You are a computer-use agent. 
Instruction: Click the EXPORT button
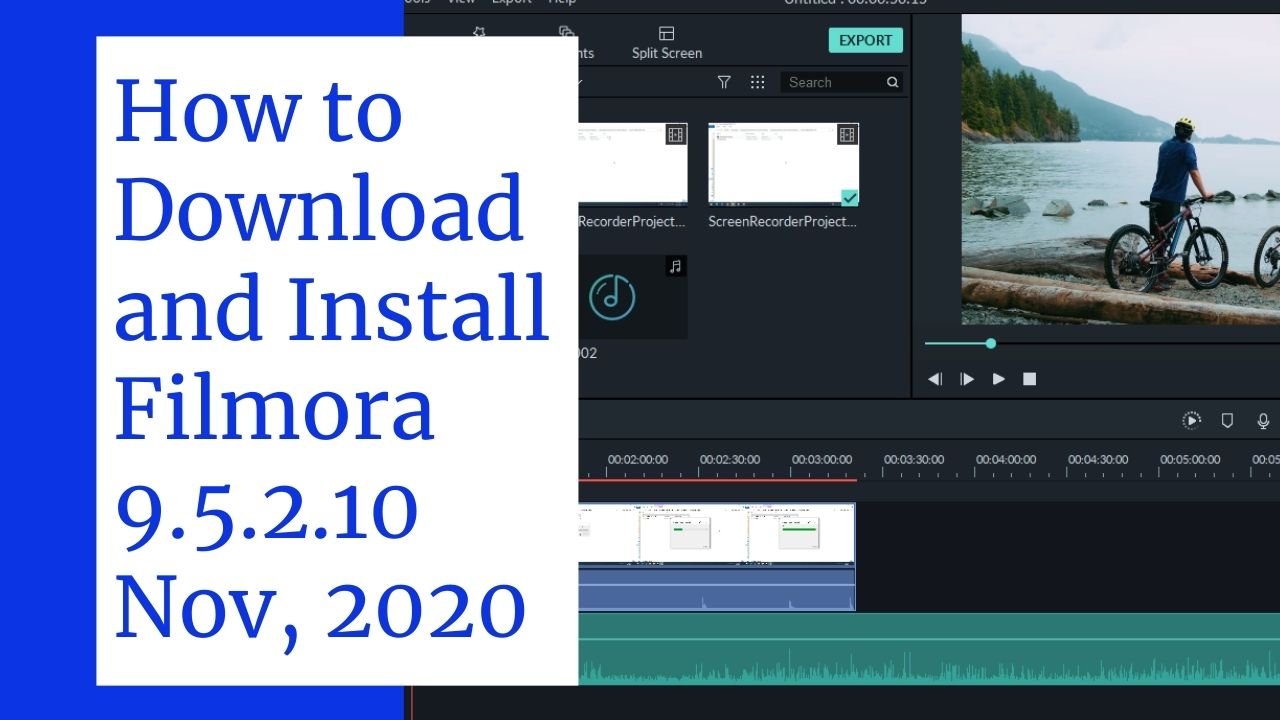(865, 40)
